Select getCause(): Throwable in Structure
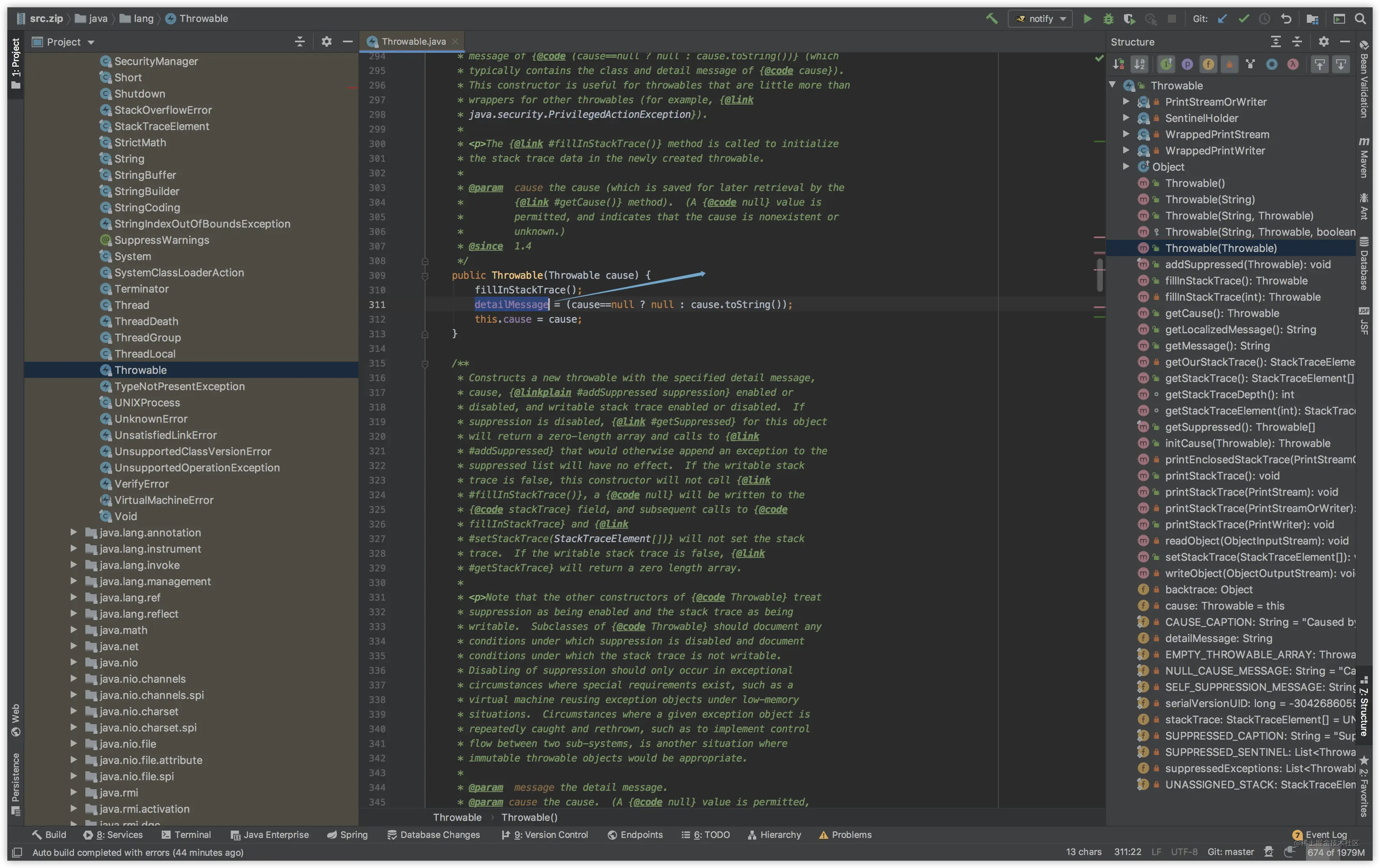Screen dimensions: 1380x868 1222,313
